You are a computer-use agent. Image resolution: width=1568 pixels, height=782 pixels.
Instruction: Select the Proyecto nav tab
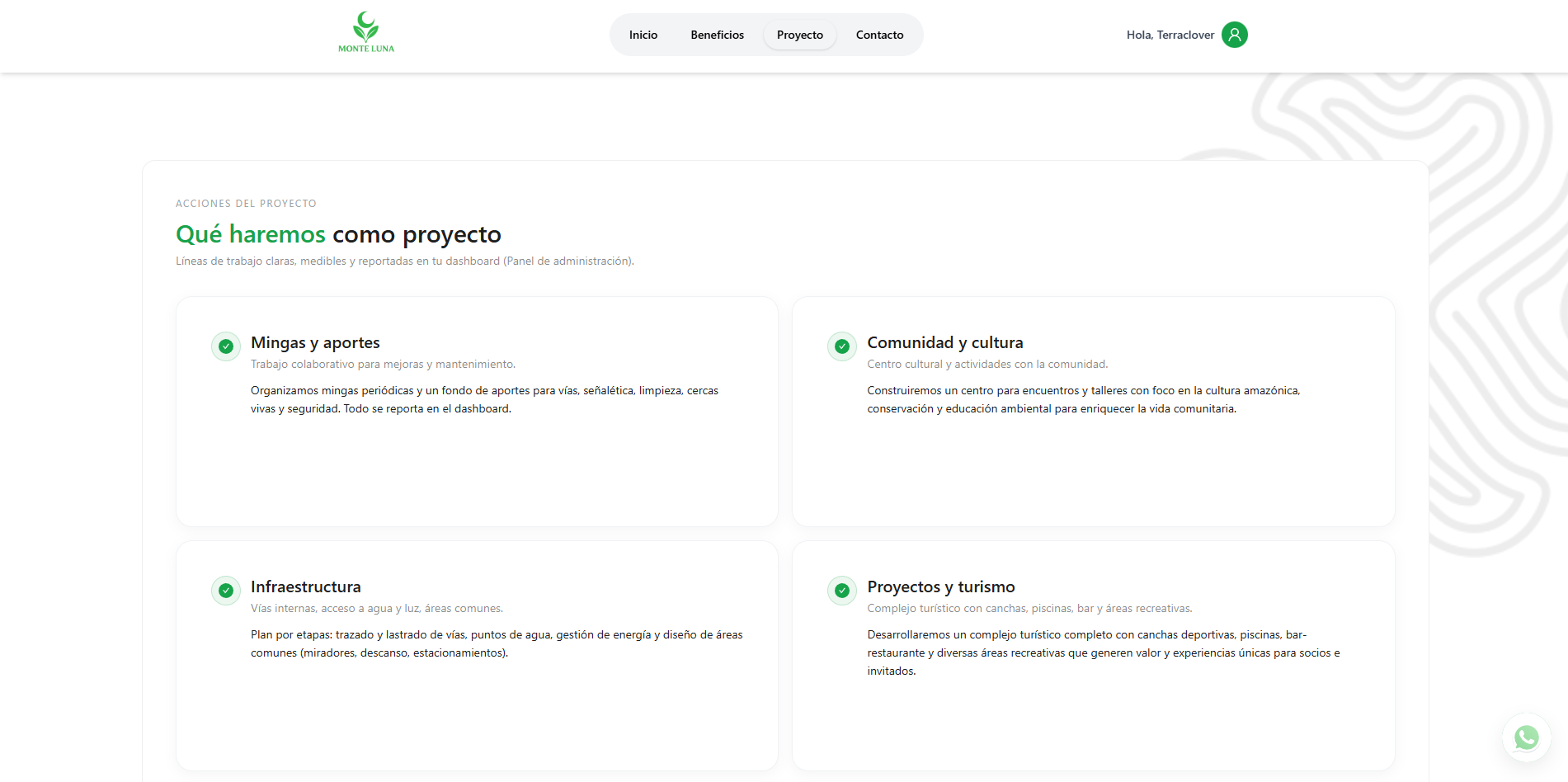[799, 35]
